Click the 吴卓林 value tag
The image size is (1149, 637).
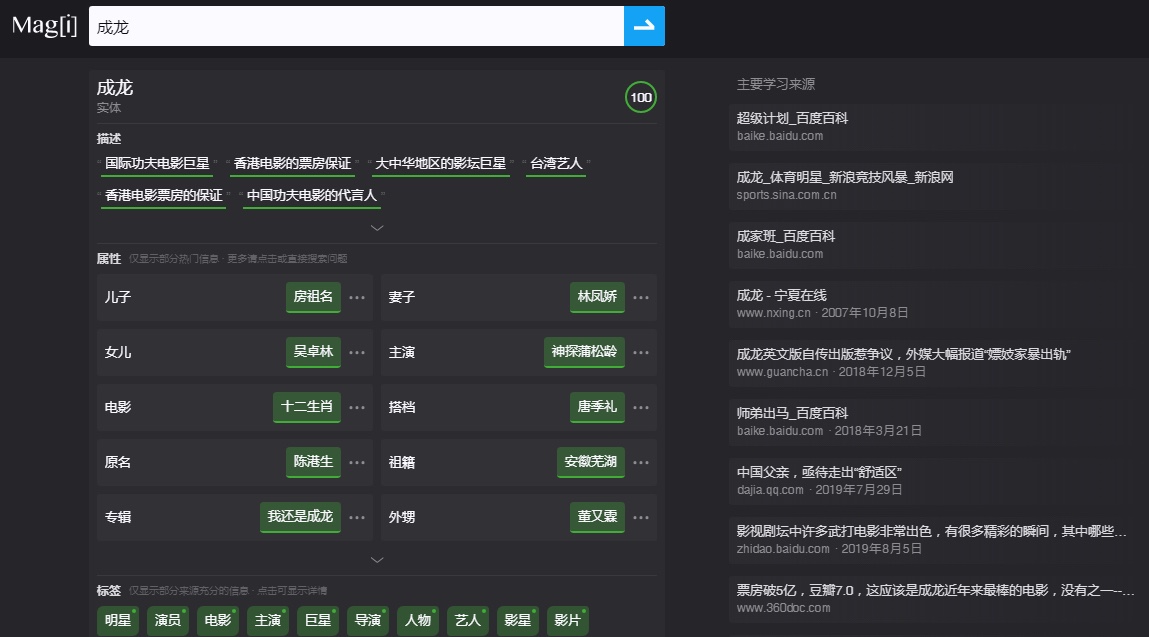313,352
